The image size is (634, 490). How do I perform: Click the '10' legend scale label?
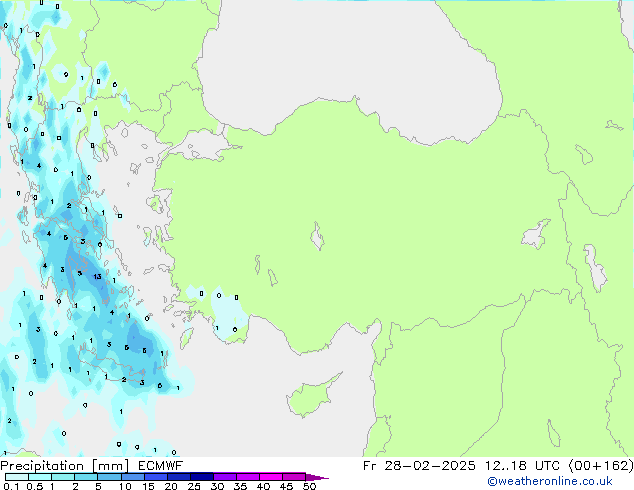click(x=125, y=486)
